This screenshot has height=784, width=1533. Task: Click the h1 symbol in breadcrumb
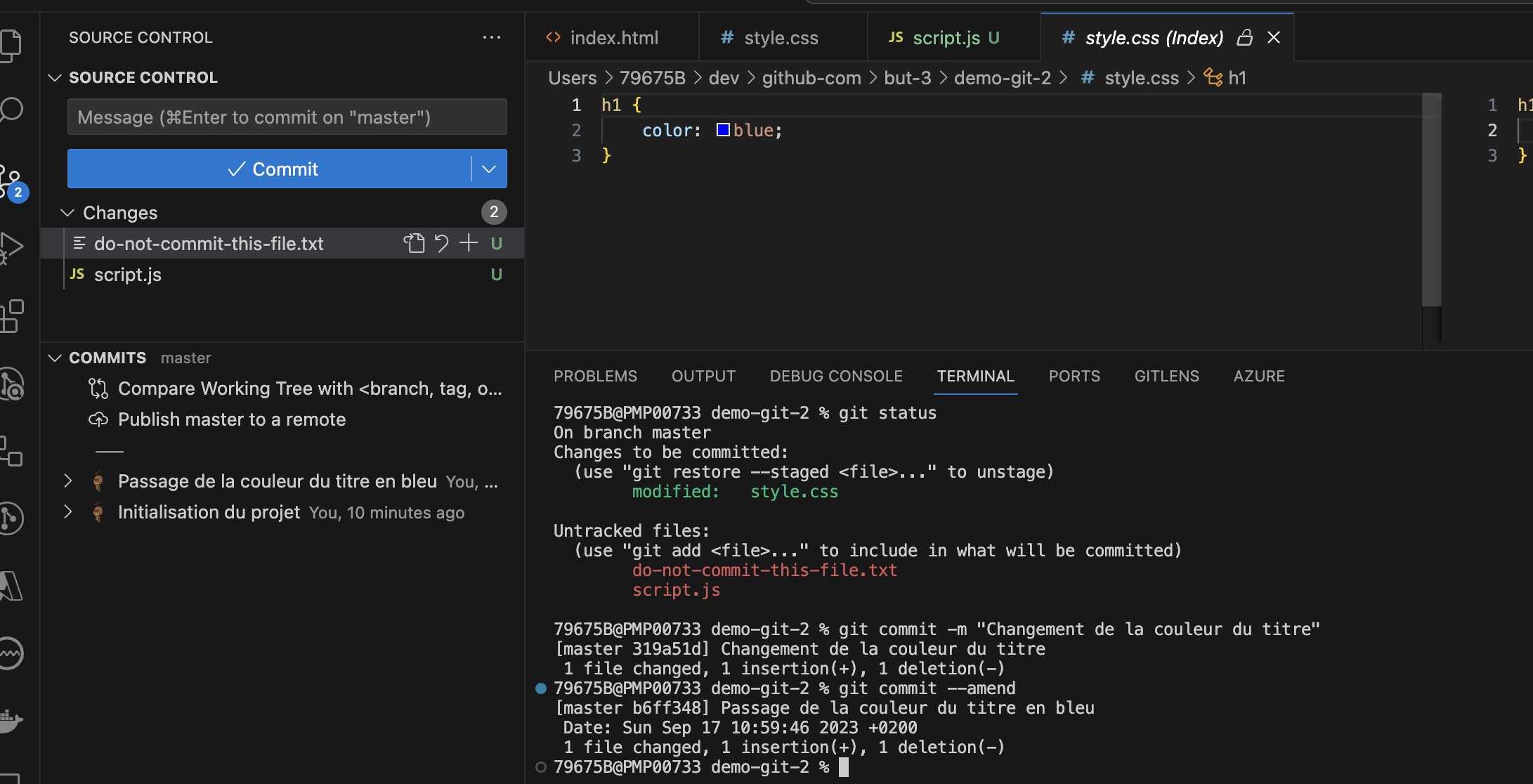(1225, 78)
